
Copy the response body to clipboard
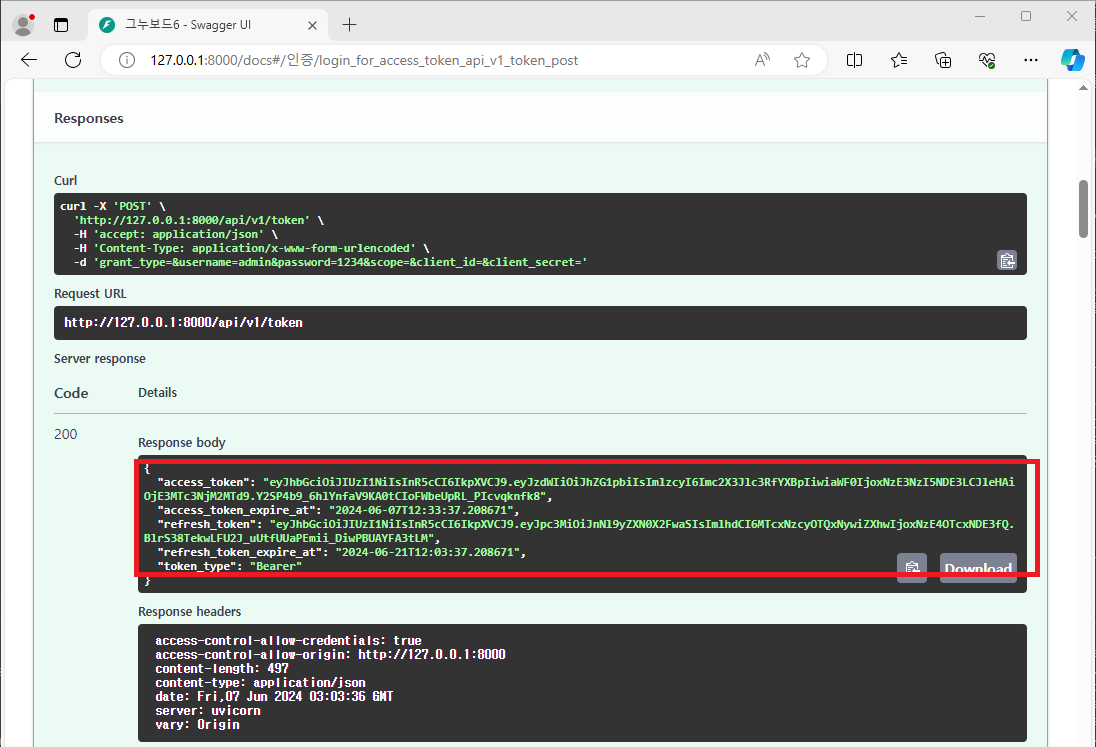click(x=911, y=568)
